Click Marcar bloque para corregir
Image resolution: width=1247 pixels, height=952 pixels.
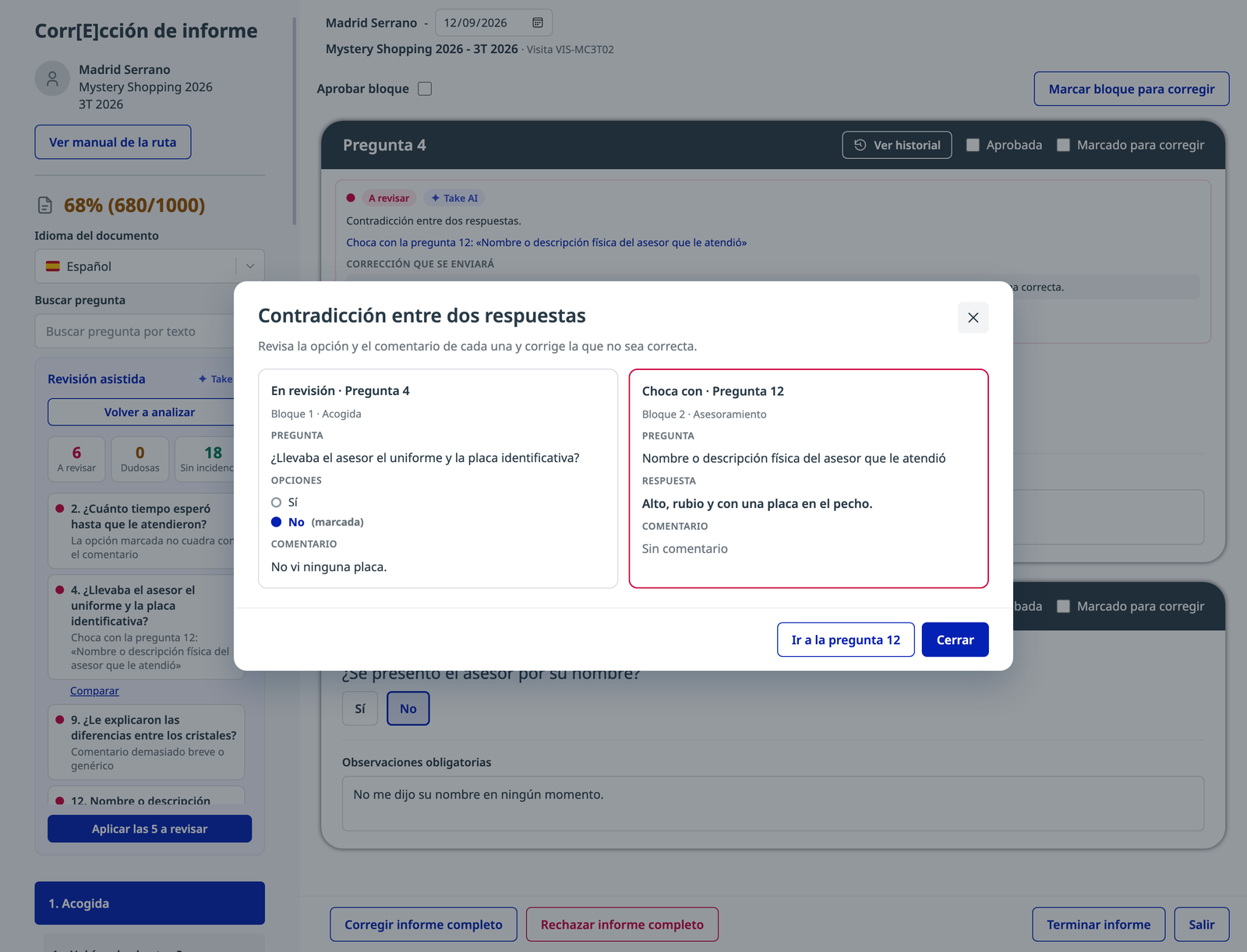(1132, 89)
